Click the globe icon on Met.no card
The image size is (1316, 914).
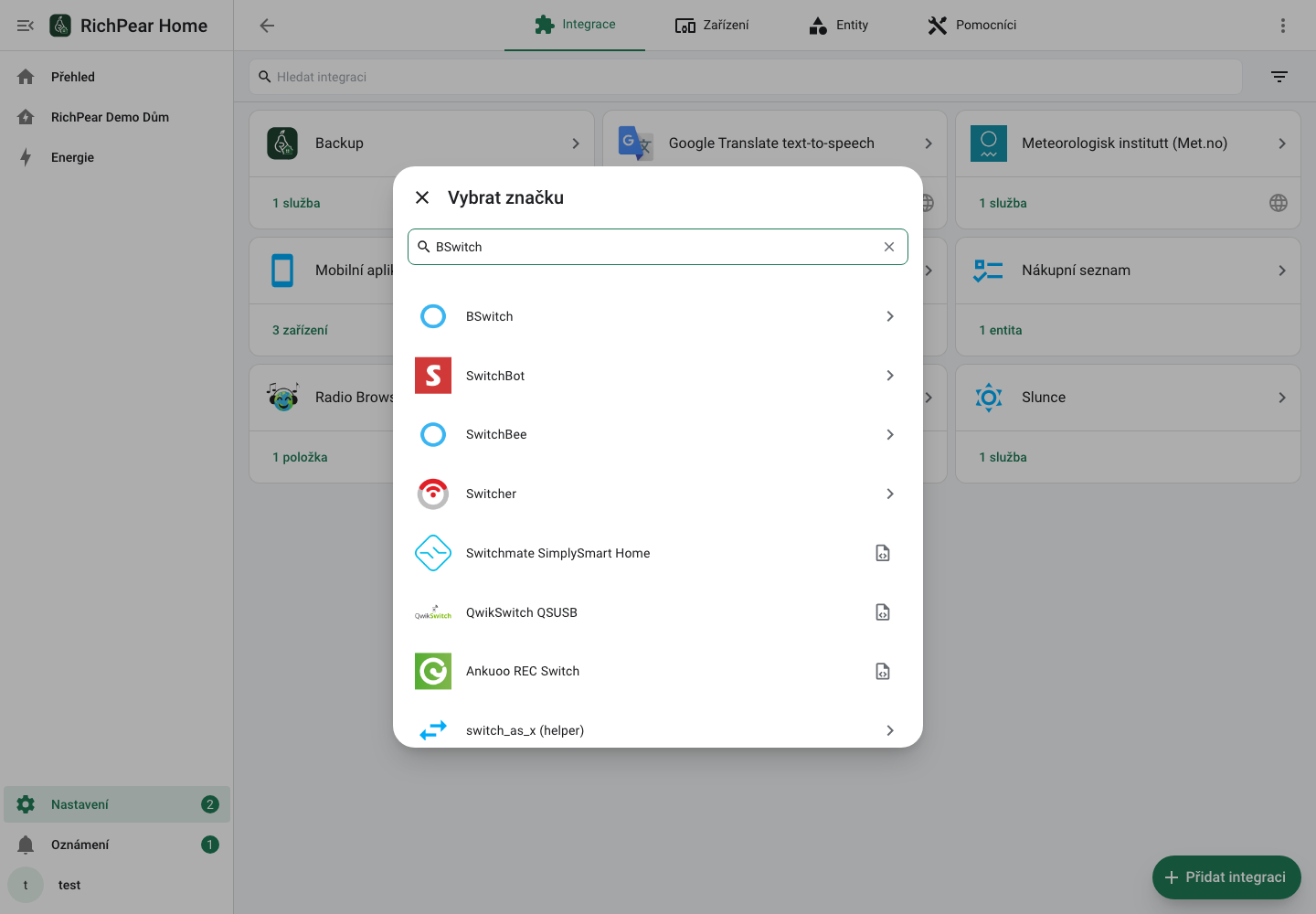click(x=1279, y=203)
